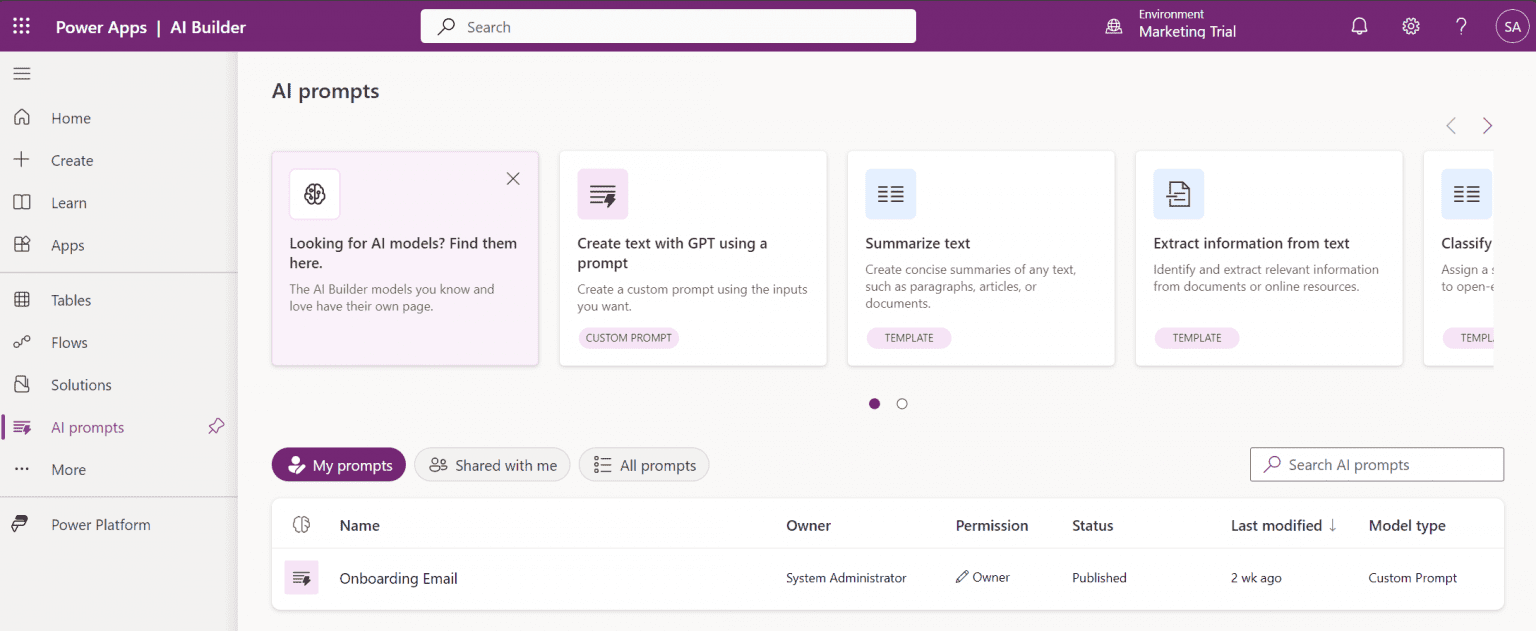Edit Owner permission for Onboarding Email
1536x631 pixels.
click(982, 577)
